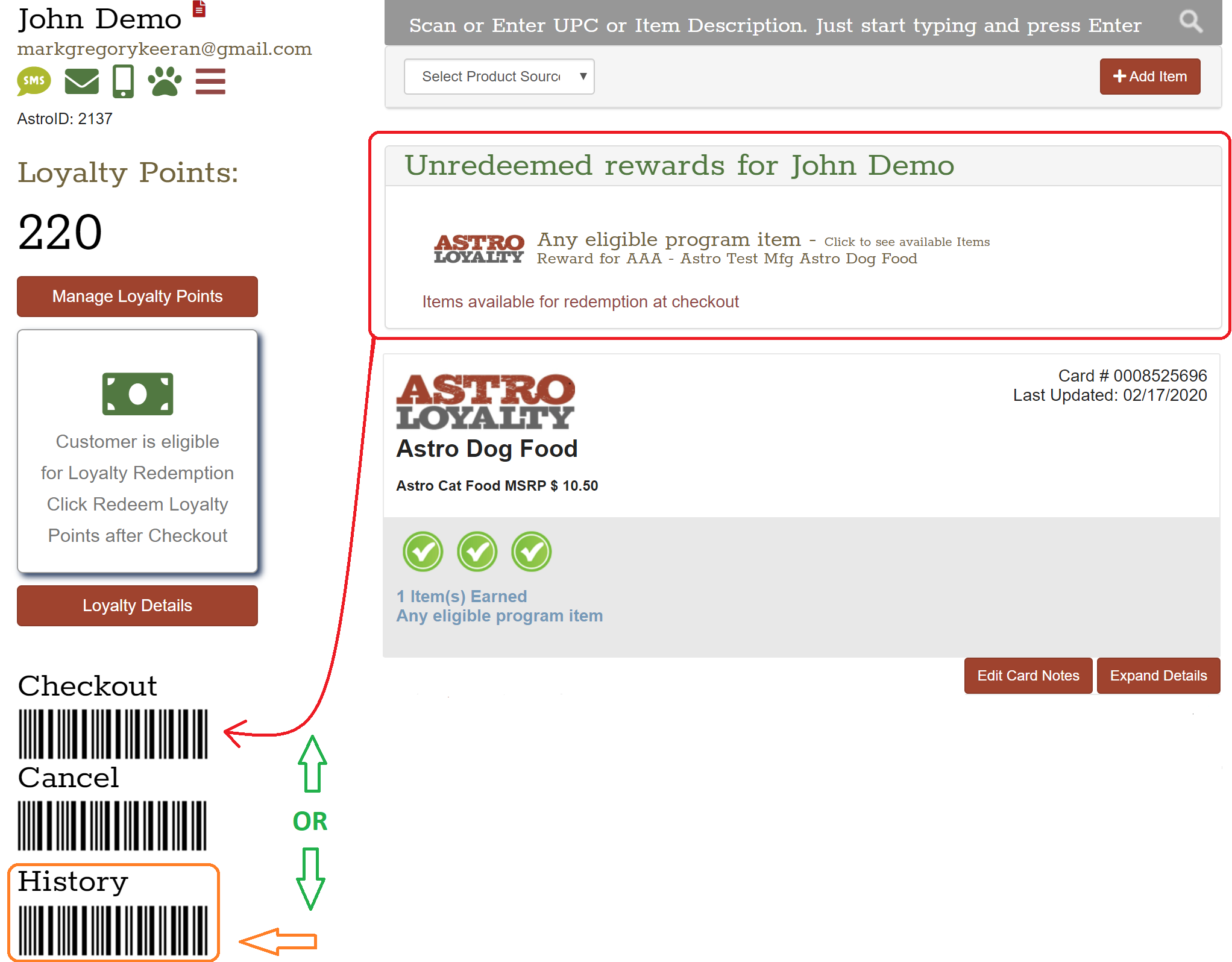Click the green SMS chat icon
Viewport: 1232px width, 962px height.
tap(34, 81)
